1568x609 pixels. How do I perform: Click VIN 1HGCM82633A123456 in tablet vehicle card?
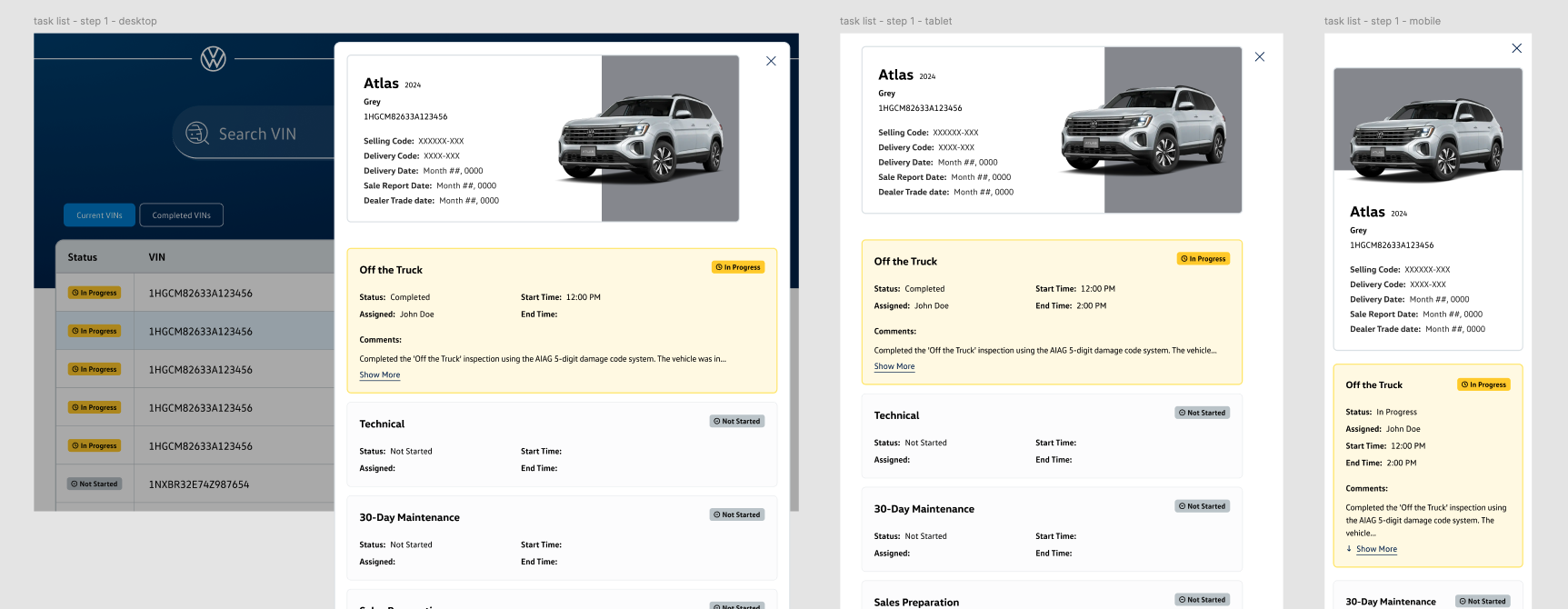coord(920,108)
